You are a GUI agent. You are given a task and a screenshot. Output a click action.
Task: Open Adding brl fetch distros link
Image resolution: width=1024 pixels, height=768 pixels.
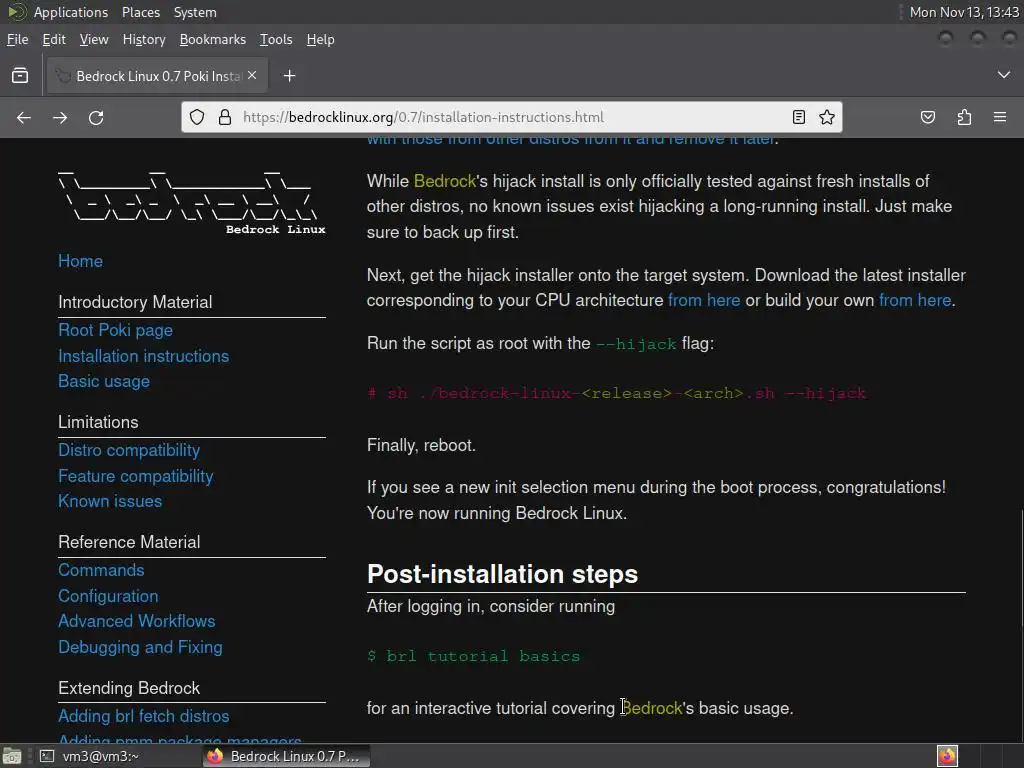click(144, 716)
